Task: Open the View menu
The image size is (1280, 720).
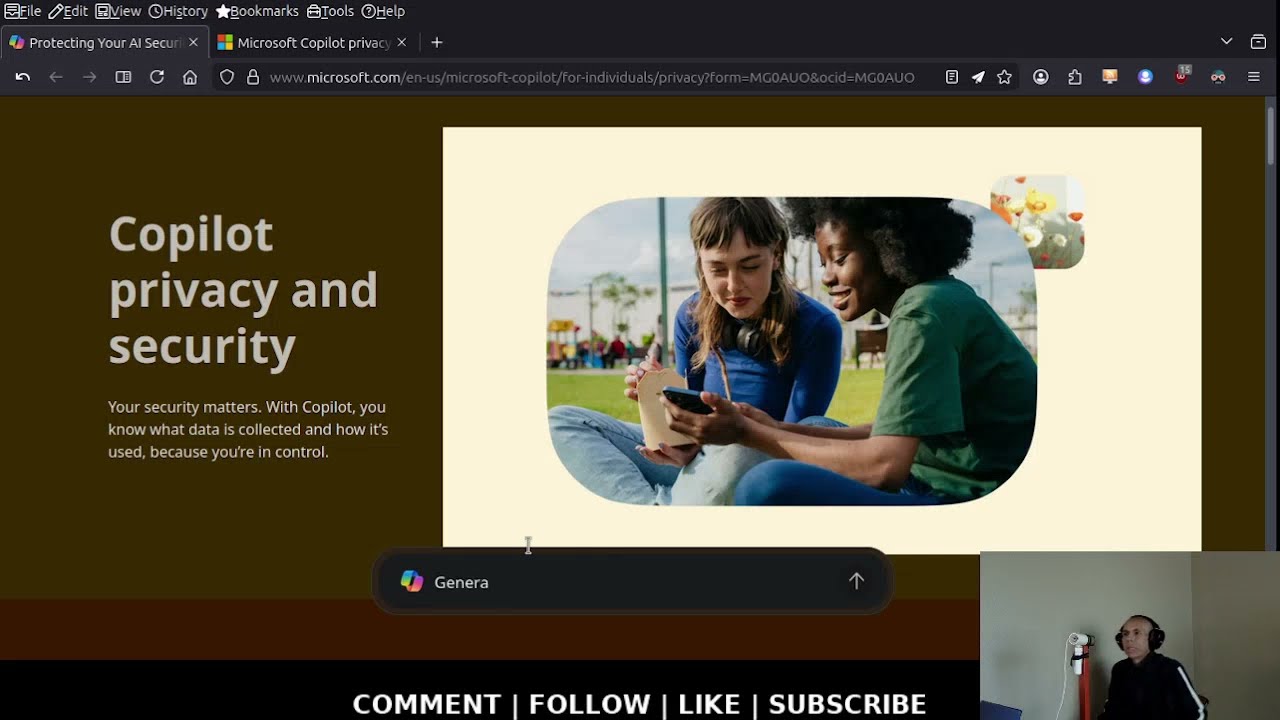Action: (118, 11)
